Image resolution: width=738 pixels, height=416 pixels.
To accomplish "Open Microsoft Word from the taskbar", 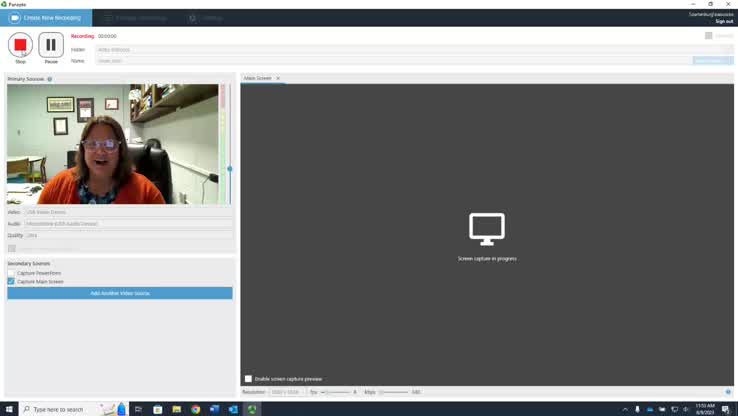I will tap(214, 409).
